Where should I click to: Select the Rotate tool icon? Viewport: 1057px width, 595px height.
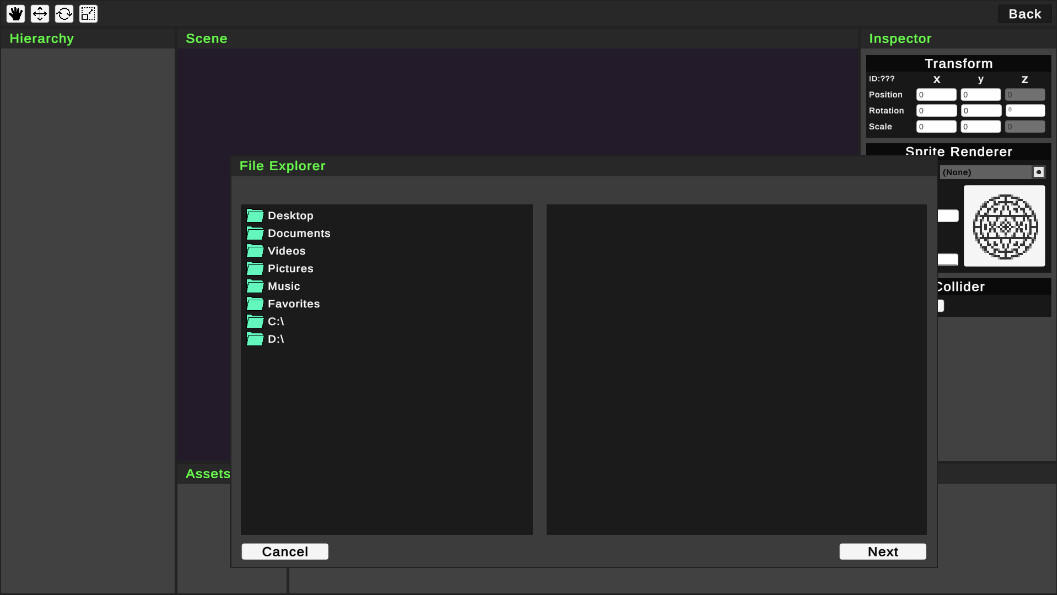point(64,14)
